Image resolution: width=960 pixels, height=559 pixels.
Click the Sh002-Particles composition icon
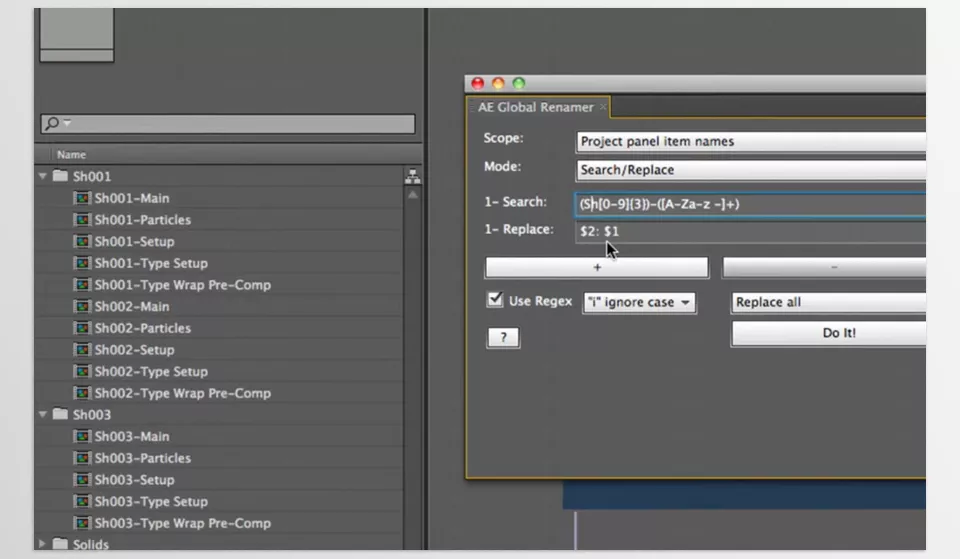[82, 328]
